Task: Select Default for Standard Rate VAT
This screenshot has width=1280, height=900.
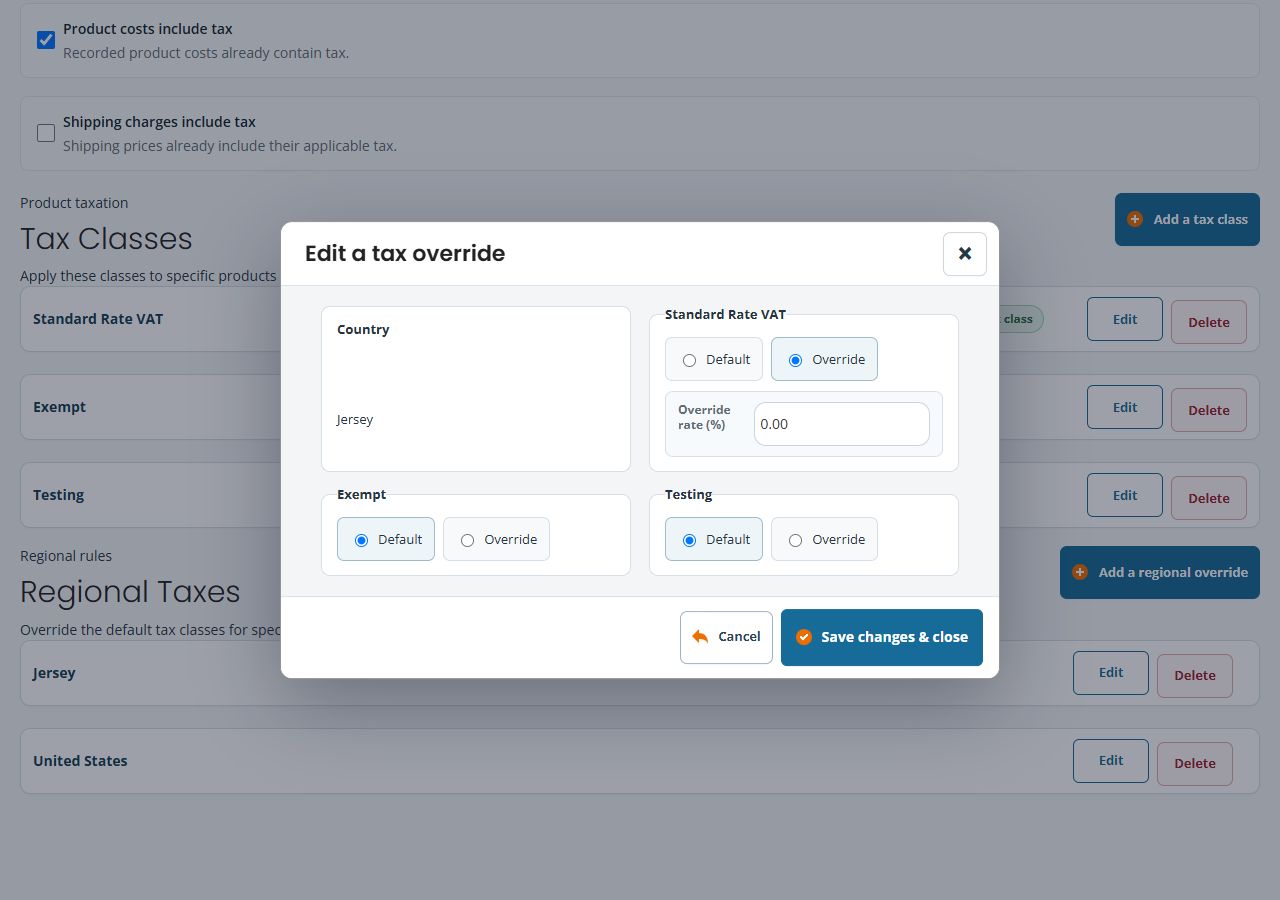Action: (x=714, y=359)
